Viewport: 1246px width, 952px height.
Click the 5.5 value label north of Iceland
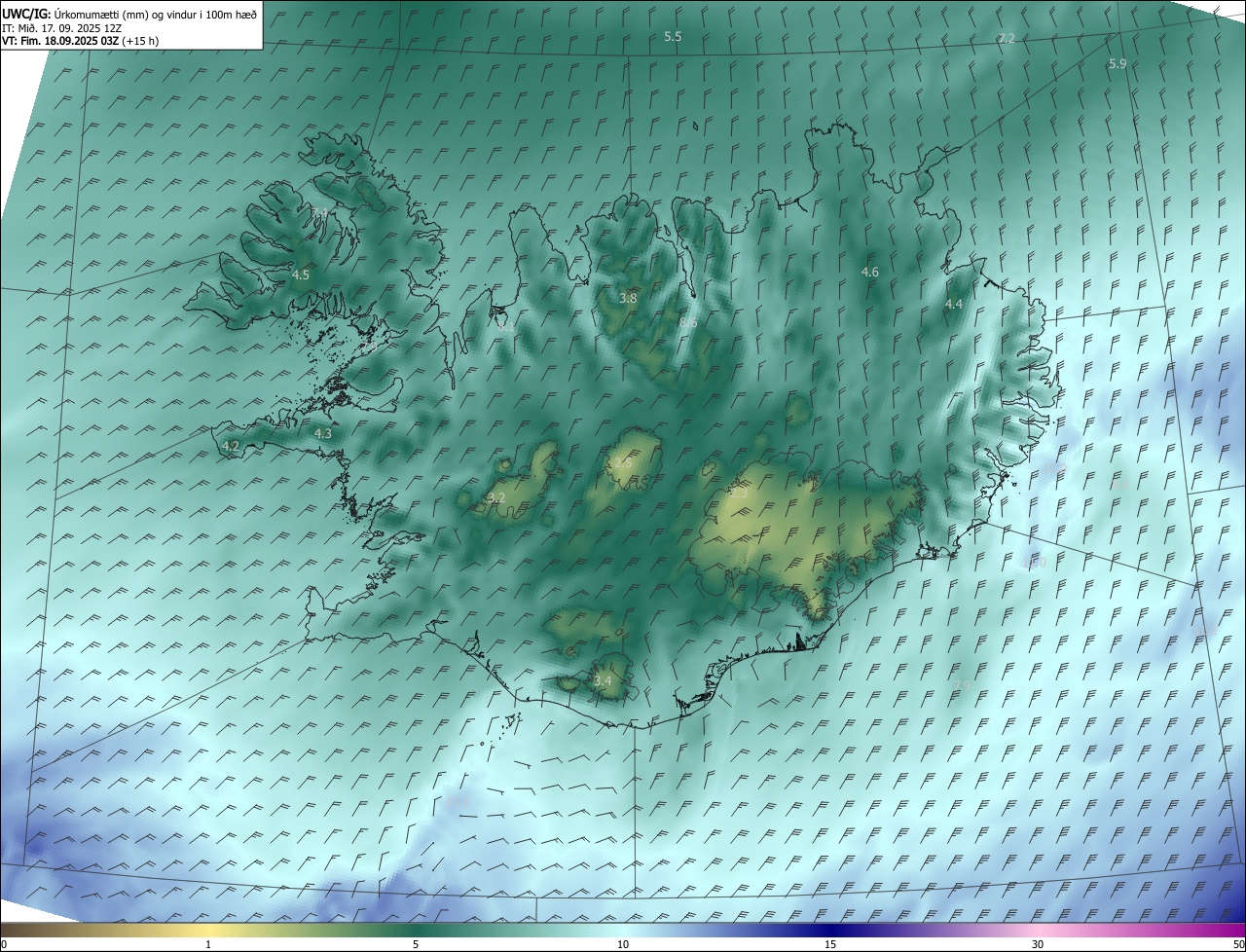tap(673, 36)
